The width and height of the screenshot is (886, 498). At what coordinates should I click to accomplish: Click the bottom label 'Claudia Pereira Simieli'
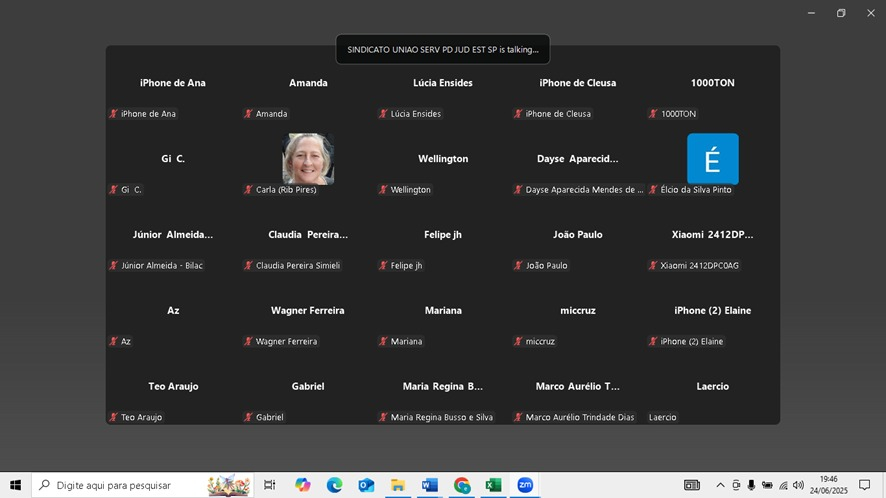(298, 265)
